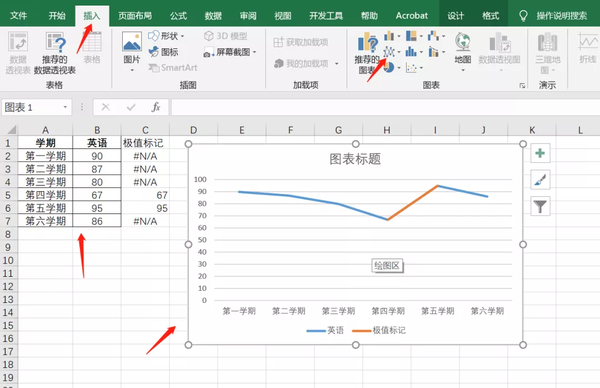
Task: Expand the 3D Map (三维地图) dropdown arrow
Action: [553, 70]
